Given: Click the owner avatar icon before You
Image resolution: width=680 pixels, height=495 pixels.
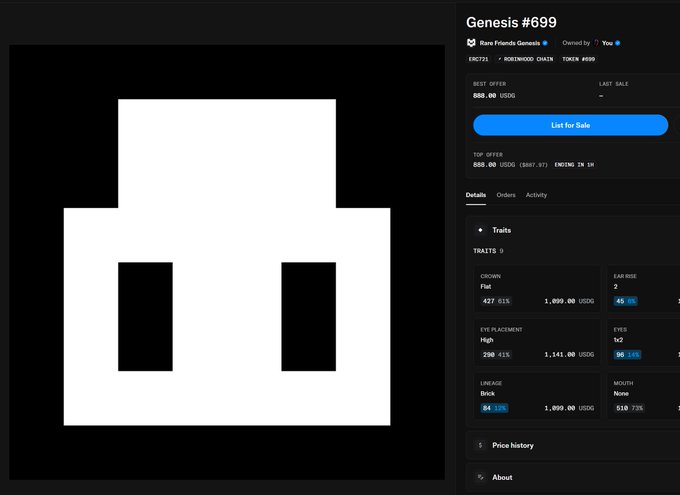Looking at the screenshot, I should 596,43.
